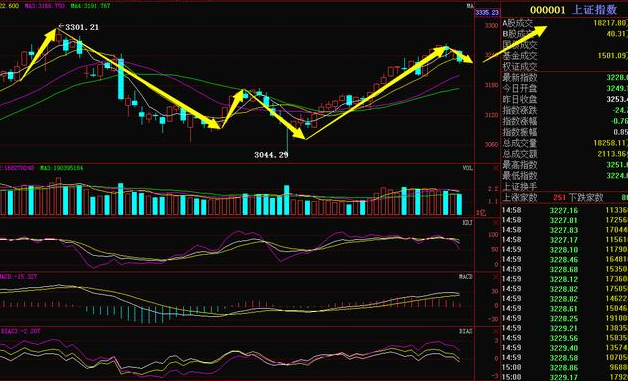Select the A股成交 row in the quote panel
This screenshot has width=628, height=381.
(565, 23)
